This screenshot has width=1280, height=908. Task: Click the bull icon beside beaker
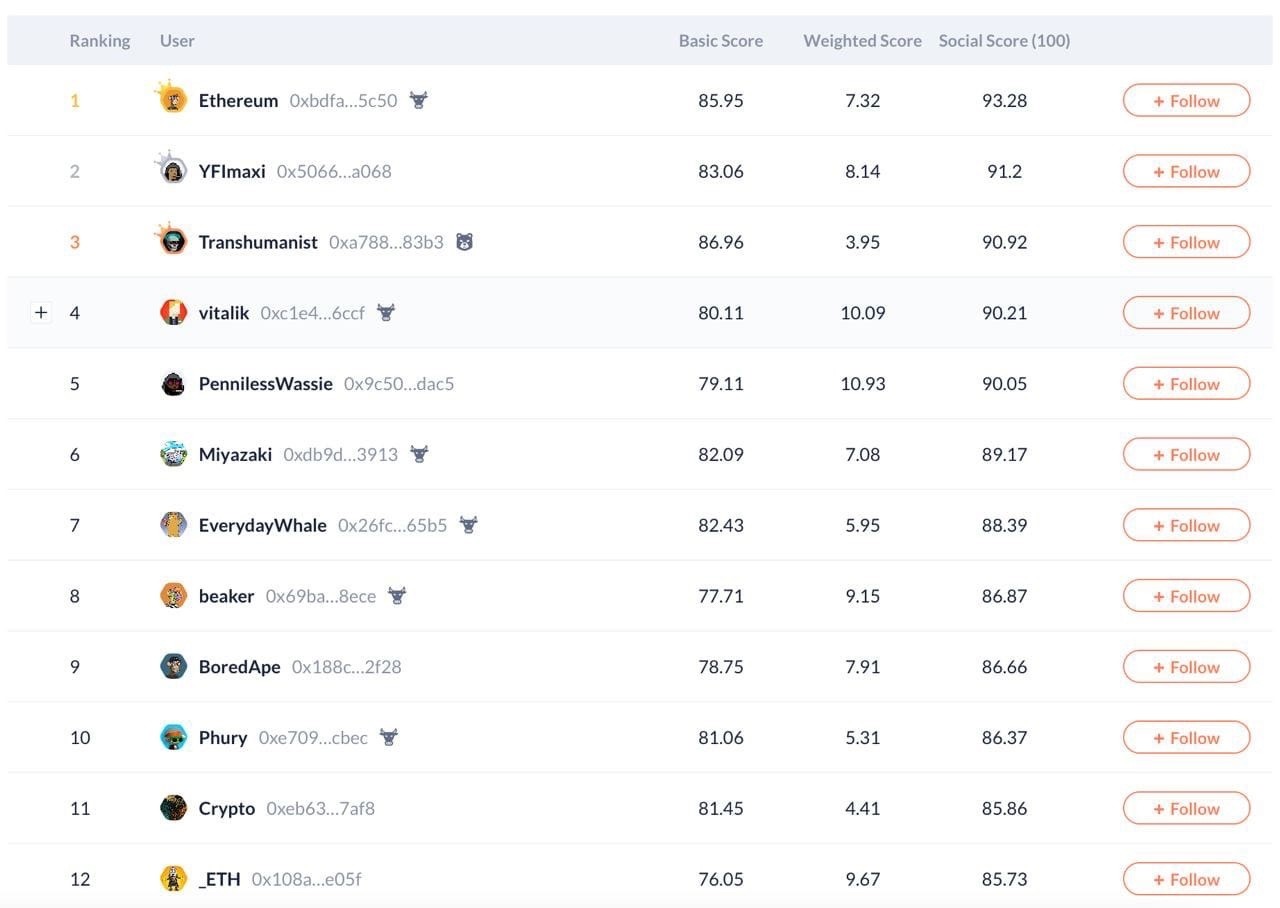[x=397, y=596]
